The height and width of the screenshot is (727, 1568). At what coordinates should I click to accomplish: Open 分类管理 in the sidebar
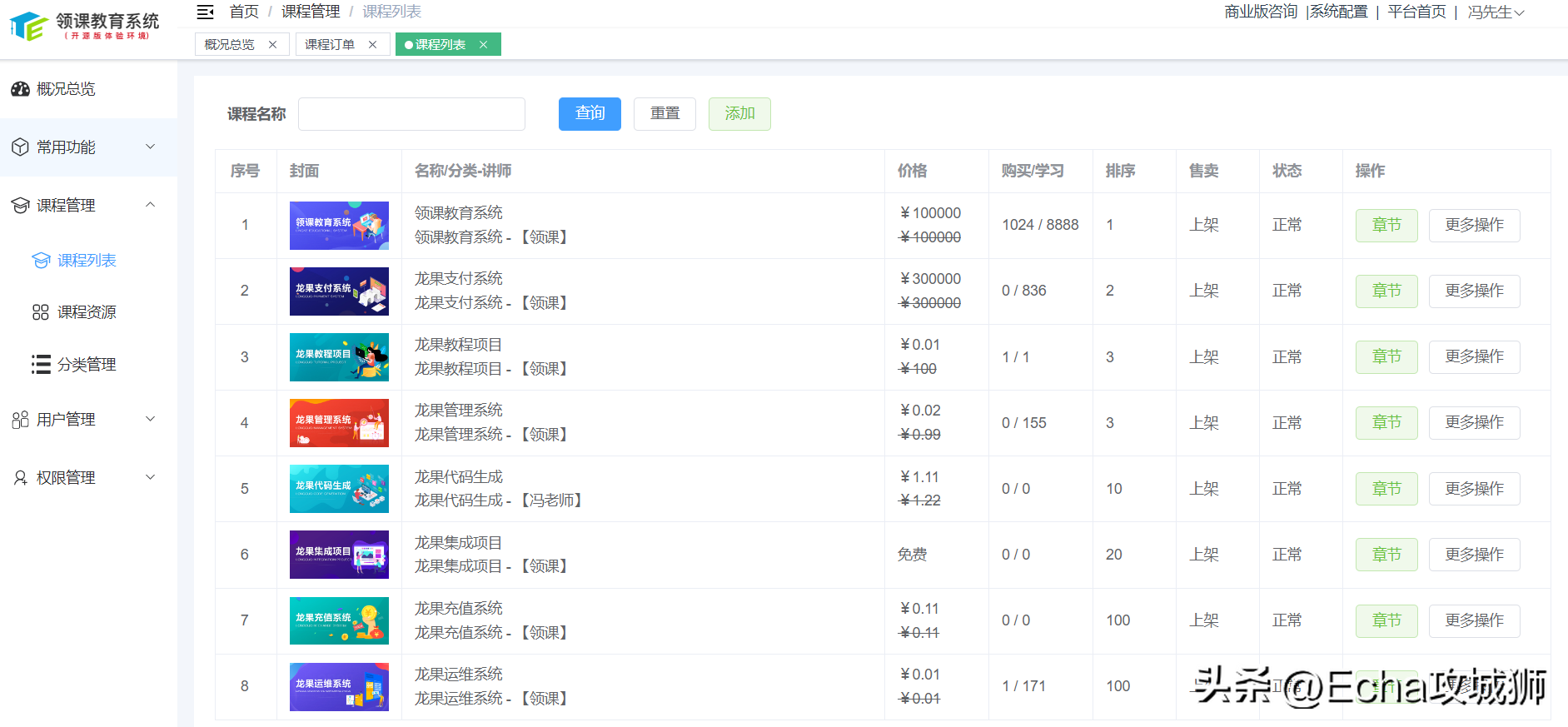tap(87, 365)
